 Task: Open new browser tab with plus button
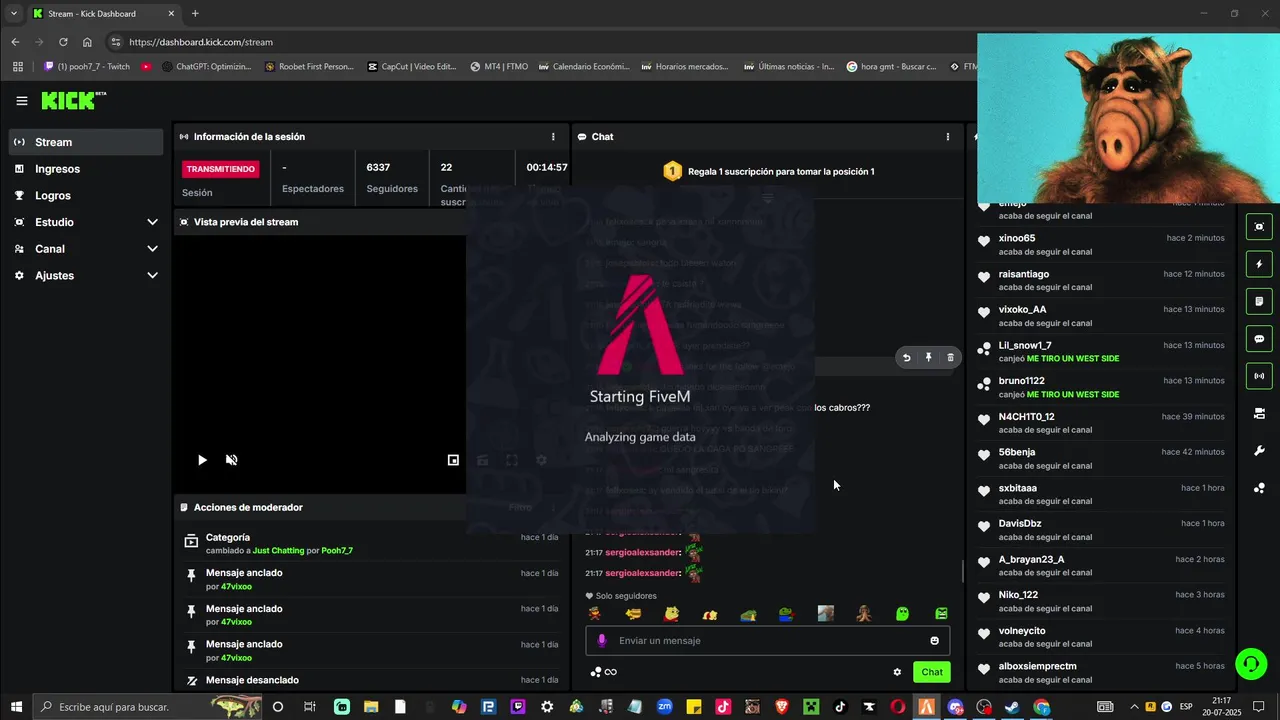[x=195, y=14]
